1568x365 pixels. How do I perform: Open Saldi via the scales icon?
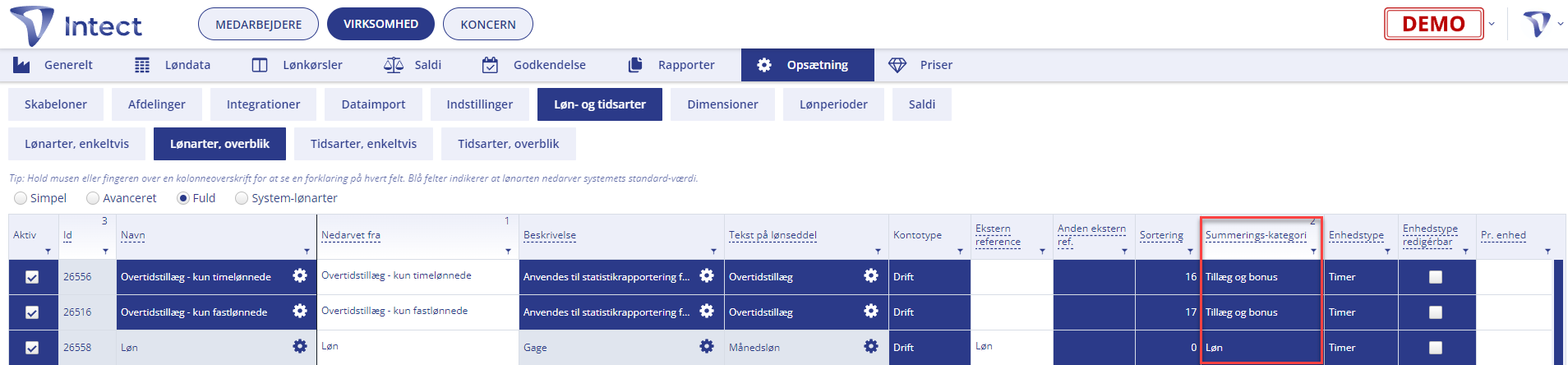394,65
